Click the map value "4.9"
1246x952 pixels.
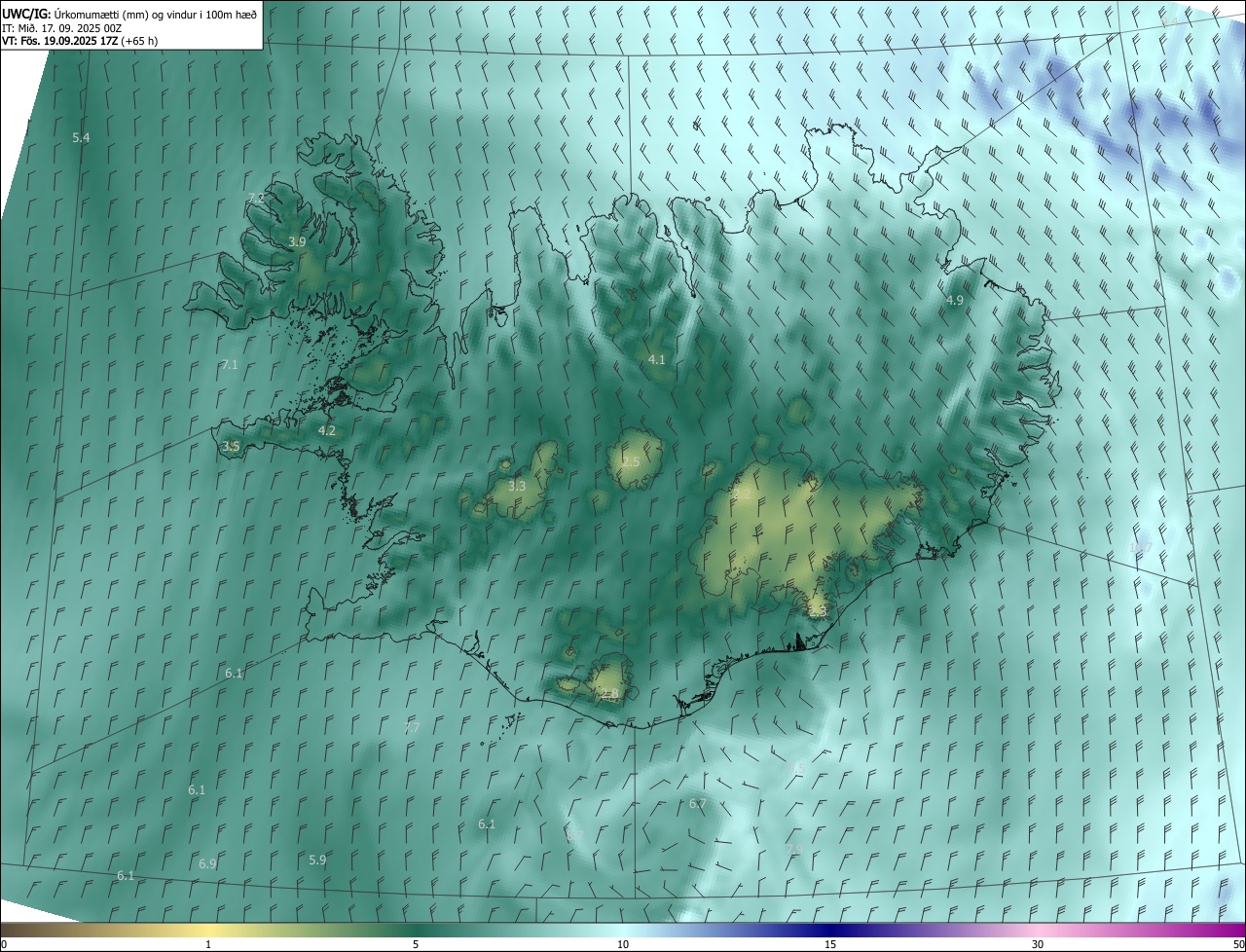pyautogui.click(x=954, y=300)
